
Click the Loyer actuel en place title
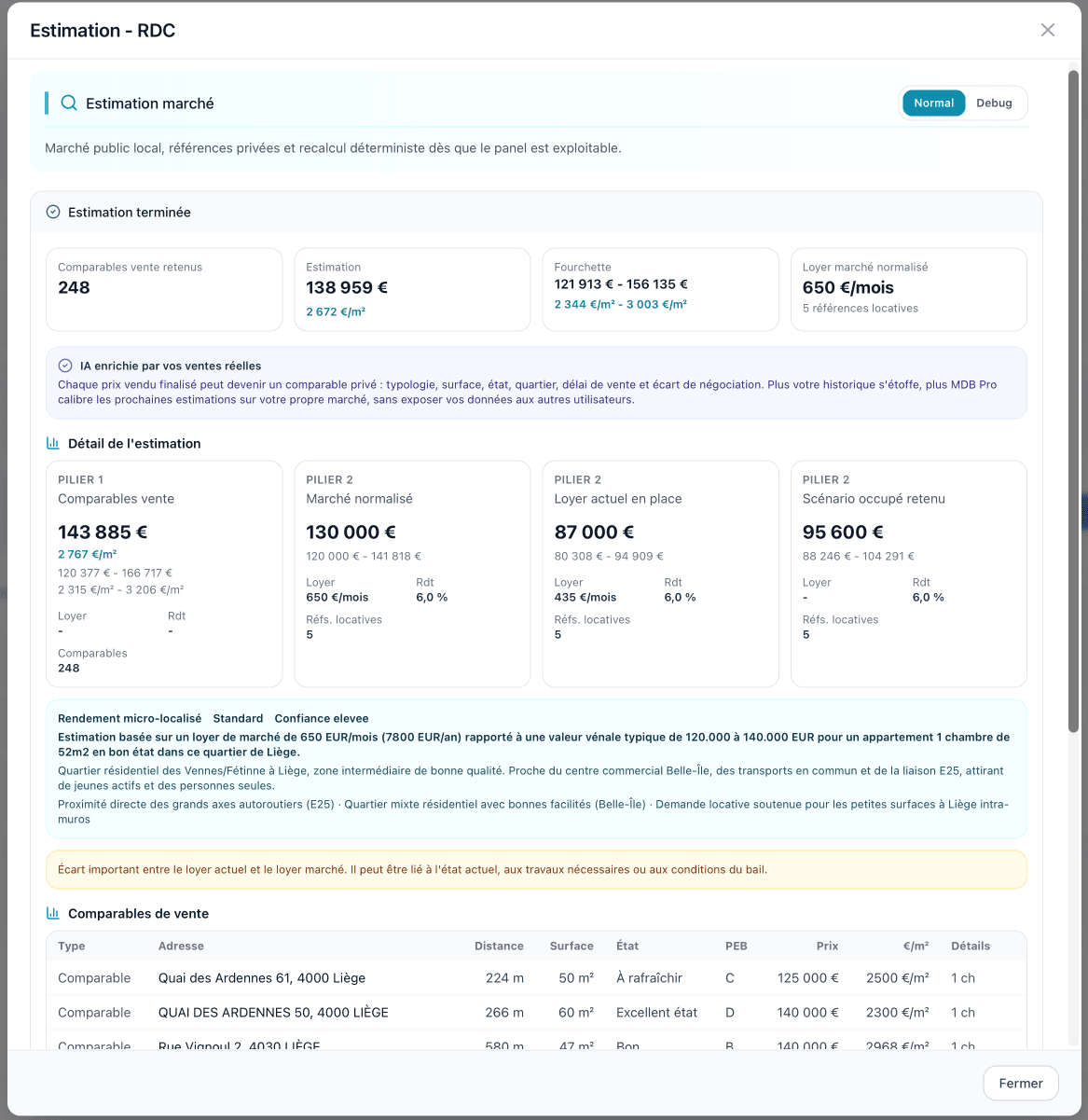(618, 499)
